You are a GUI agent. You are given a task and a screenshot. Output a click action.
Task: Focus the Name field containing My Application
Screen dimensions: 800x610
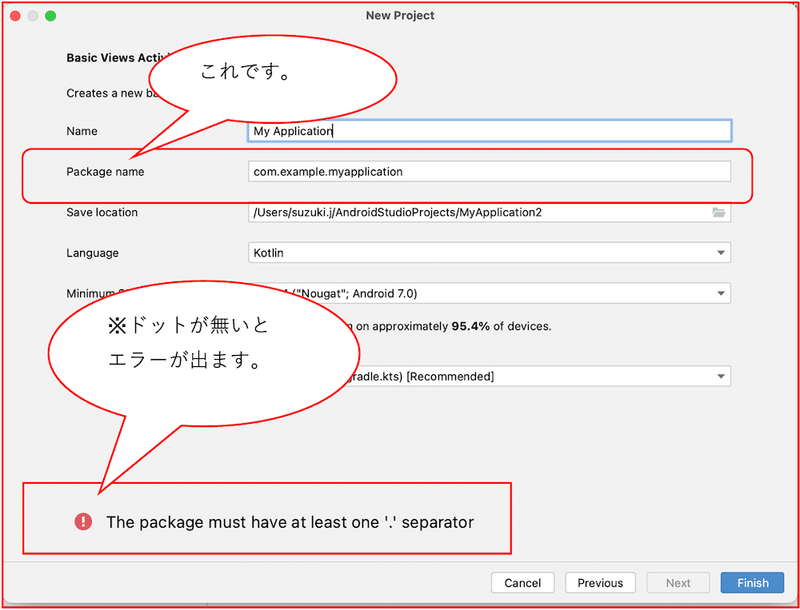click(x=490, y=131)
